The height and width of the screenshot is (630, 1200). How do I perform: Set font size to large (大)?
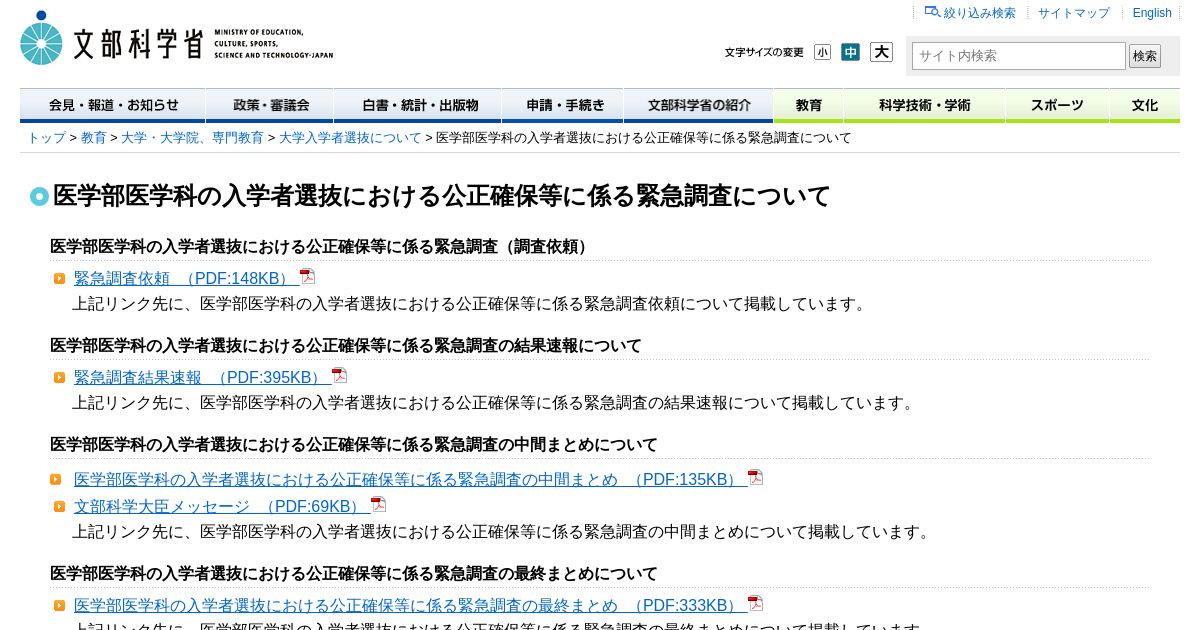pos(881,52)
